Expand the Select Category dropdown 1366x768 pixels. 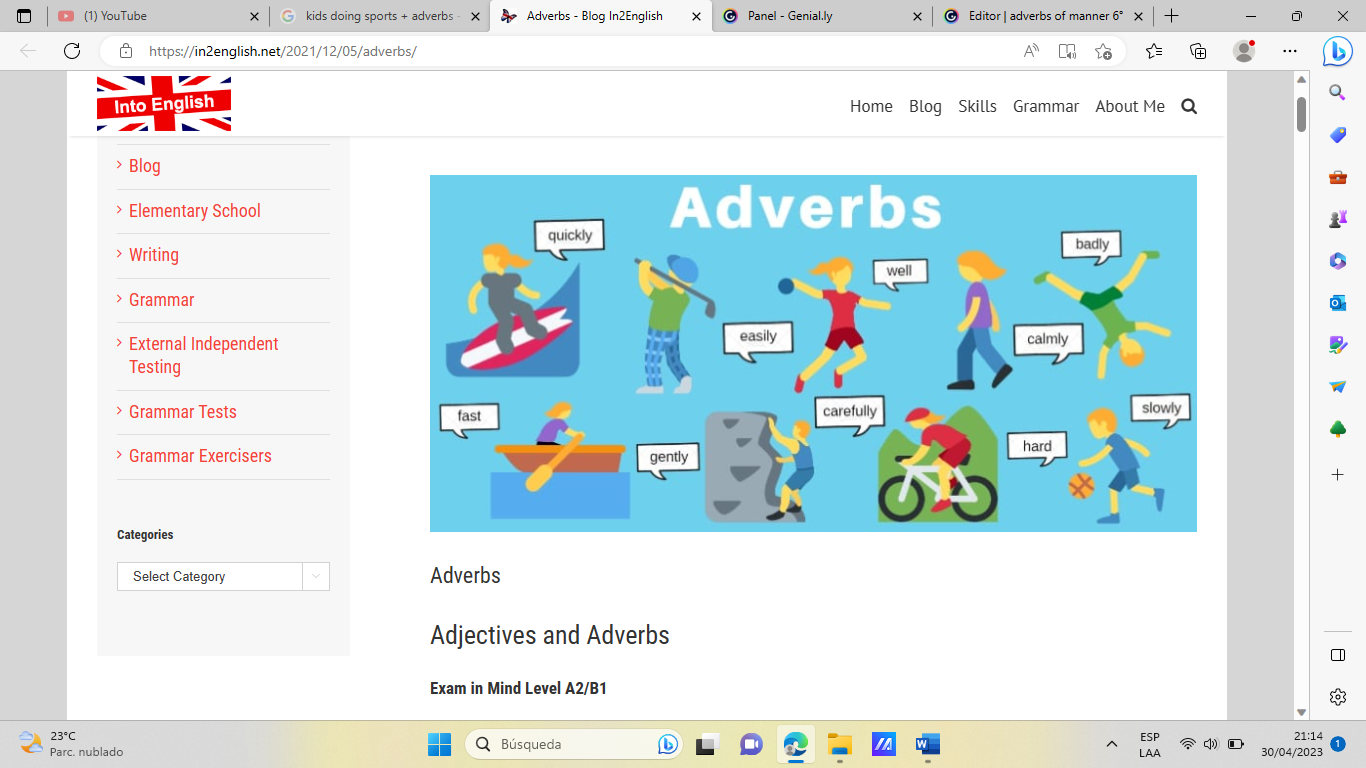(223, 576)
